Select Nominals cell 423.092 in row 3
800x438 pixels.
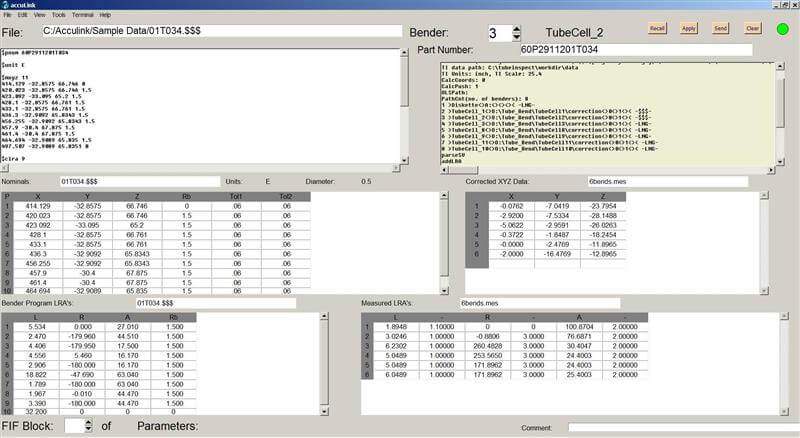click(x=38, y=225)
